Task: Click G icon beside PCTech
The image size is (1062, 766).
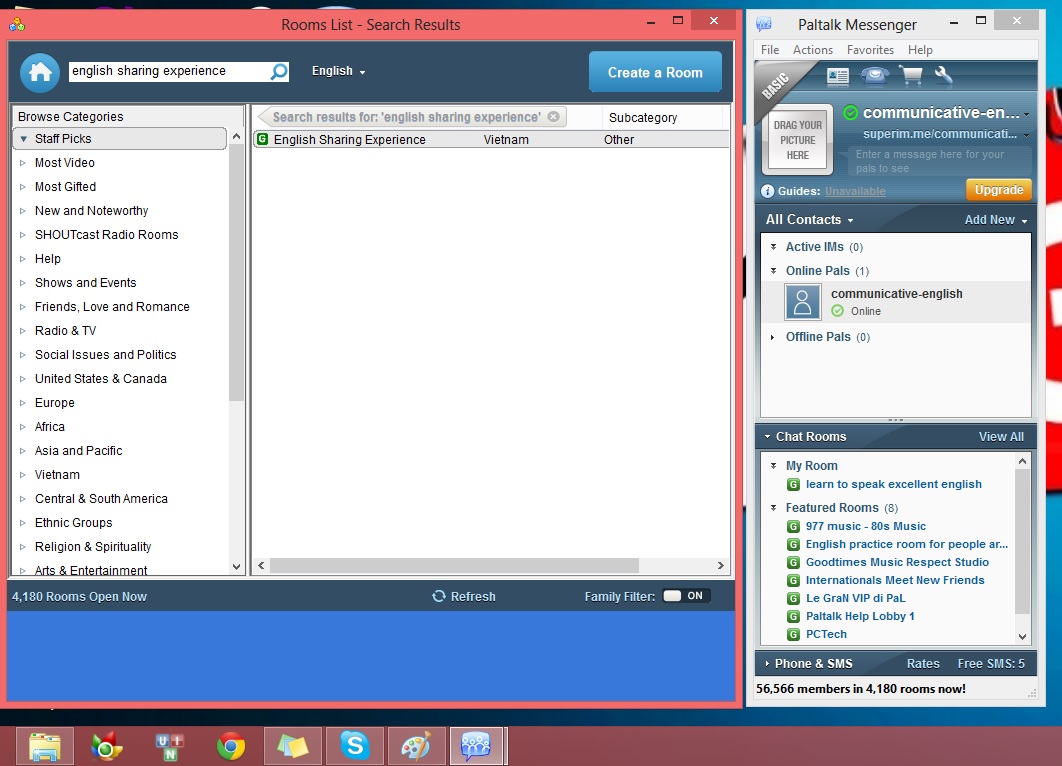Action: (x=793, y=635)
